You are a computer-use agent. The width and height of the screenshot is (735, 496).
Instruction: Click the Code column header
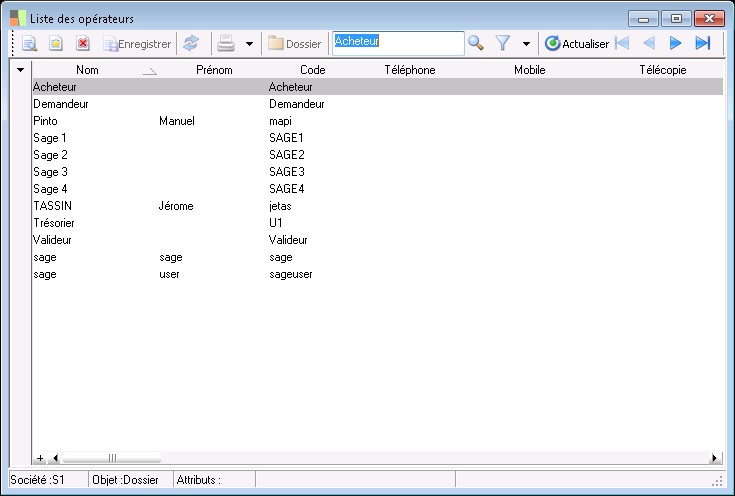312,70
